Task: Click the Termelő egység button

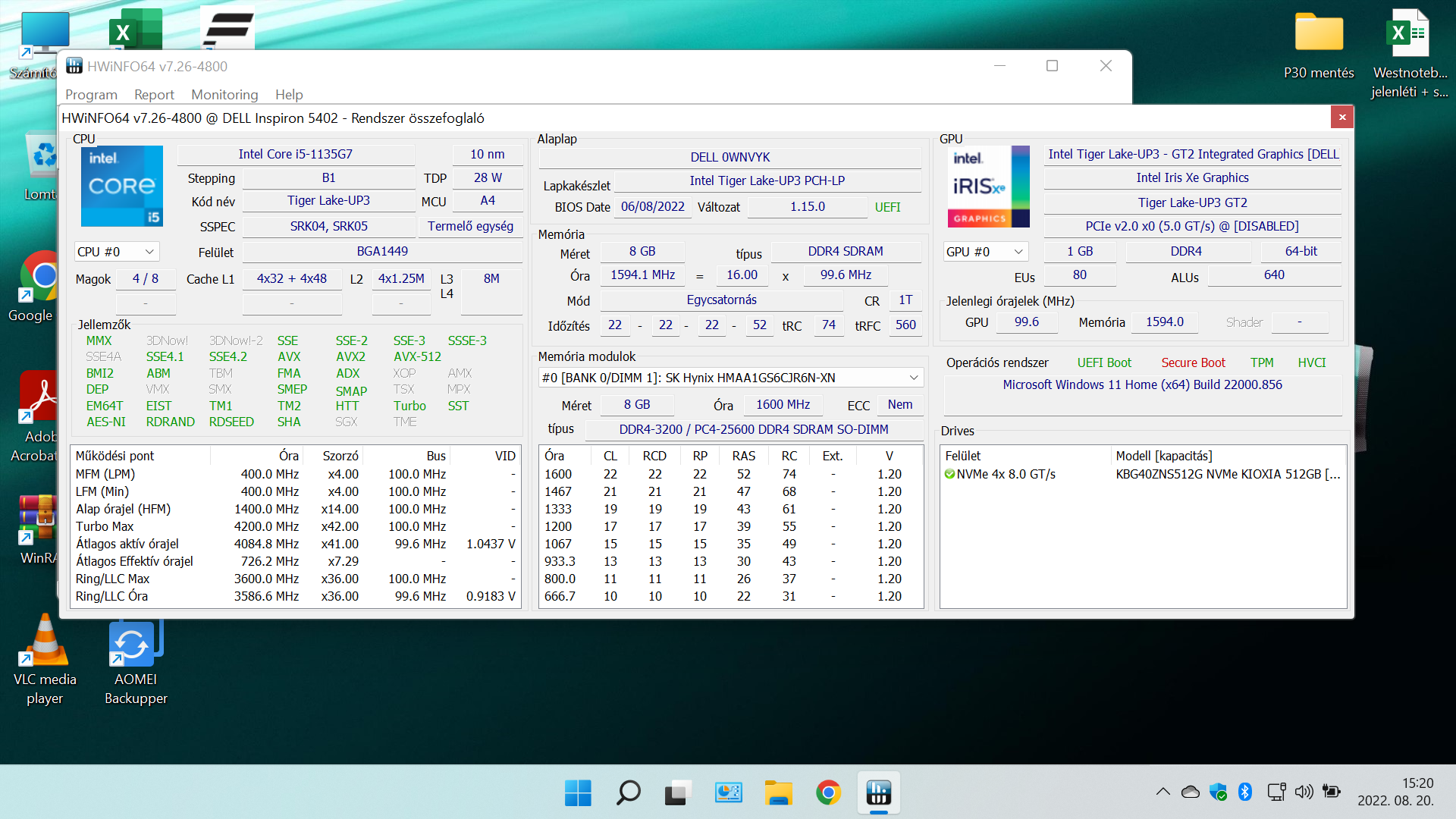Action: [x=470, y=227]
